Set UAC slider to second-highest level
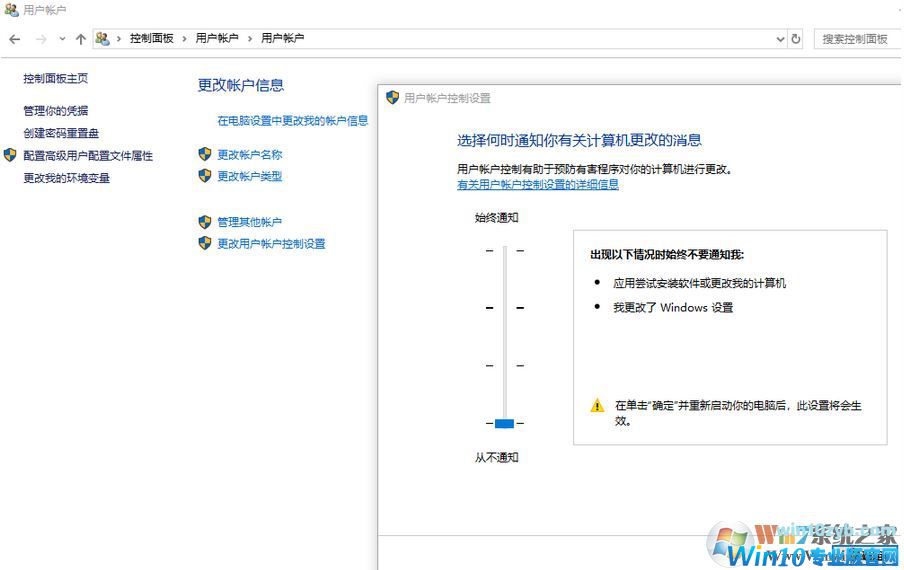Image resolution: width=904 pixels, height=570 pixels. coord(504,308)
